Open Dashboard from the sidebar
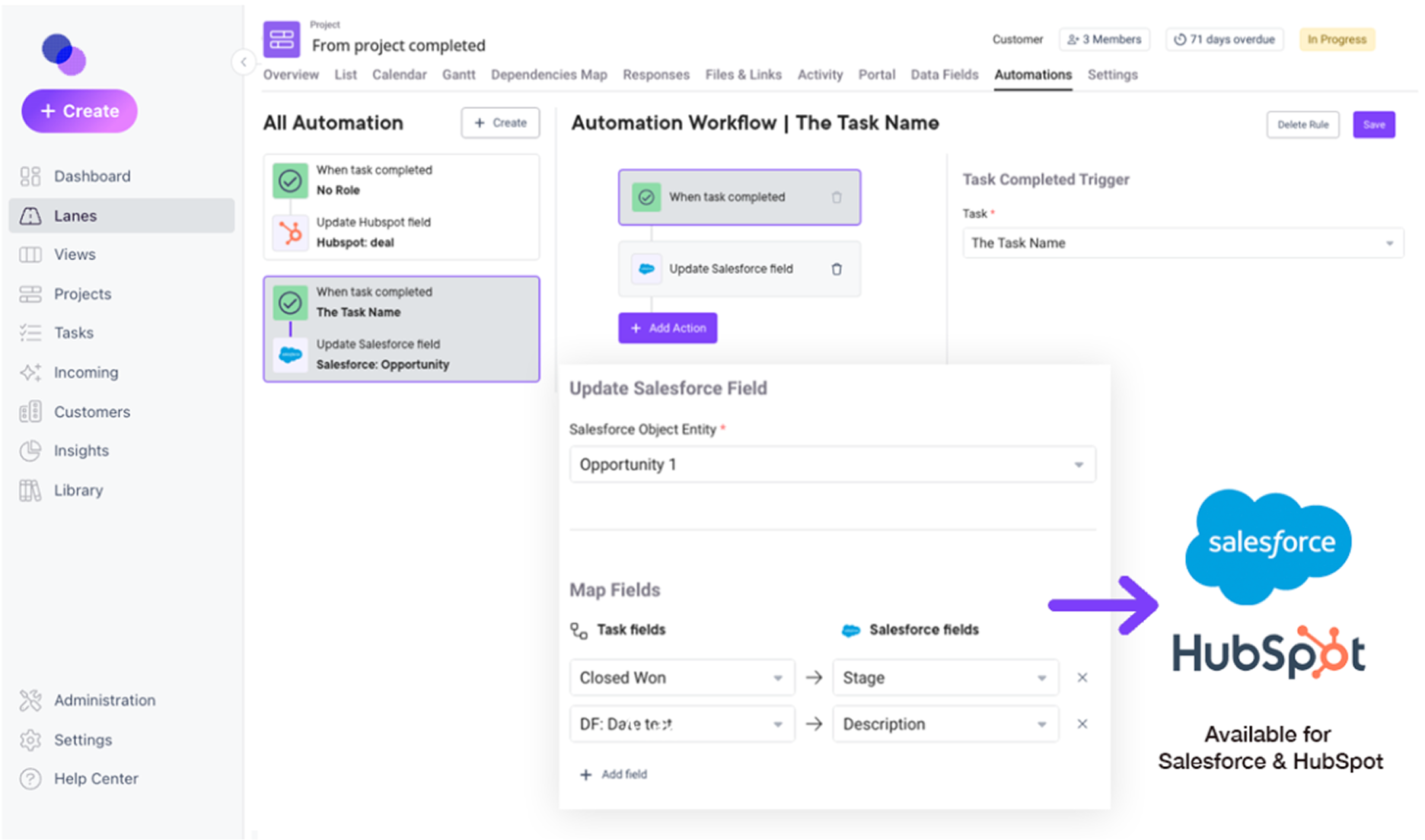The image size is (1425, 840). pyautogui.click(x=91, y=177)
